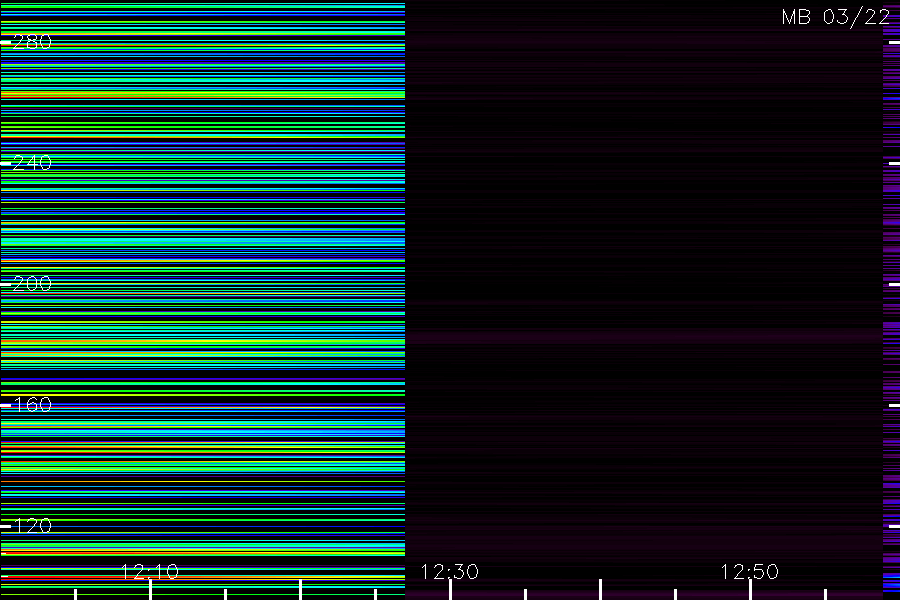Click the tall tick mark below 12:30
Viewport: 900px width, 600px height.
point(450,590)
